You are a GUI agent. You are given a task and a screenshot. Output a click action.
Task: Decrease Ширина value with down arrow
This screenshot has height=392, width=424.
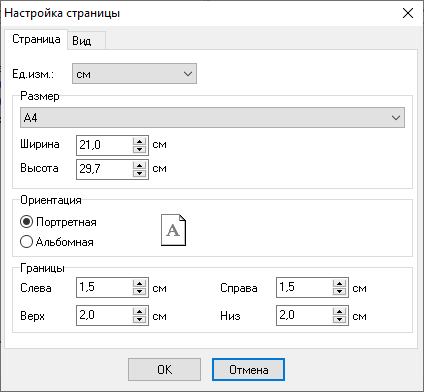point(139,149)
